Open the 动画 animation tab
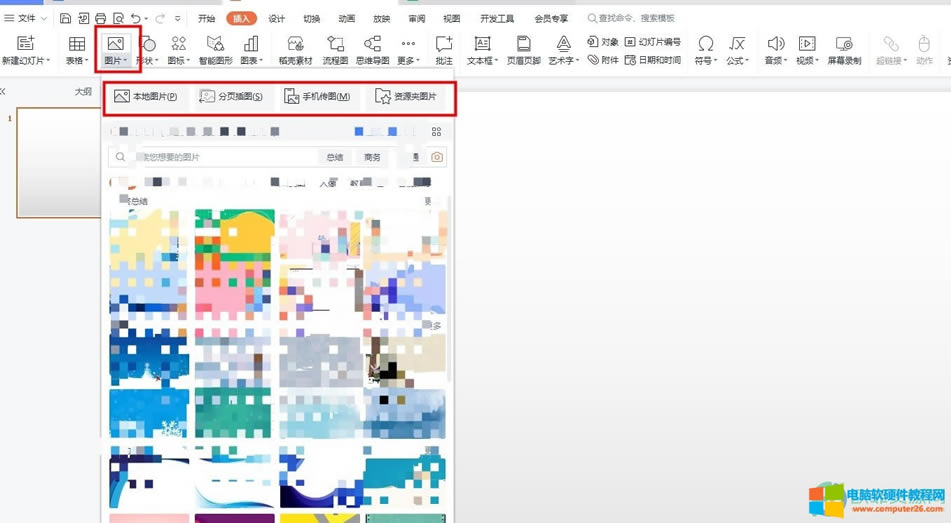This screenshot has width=951, height=523. tap(346, 18)
